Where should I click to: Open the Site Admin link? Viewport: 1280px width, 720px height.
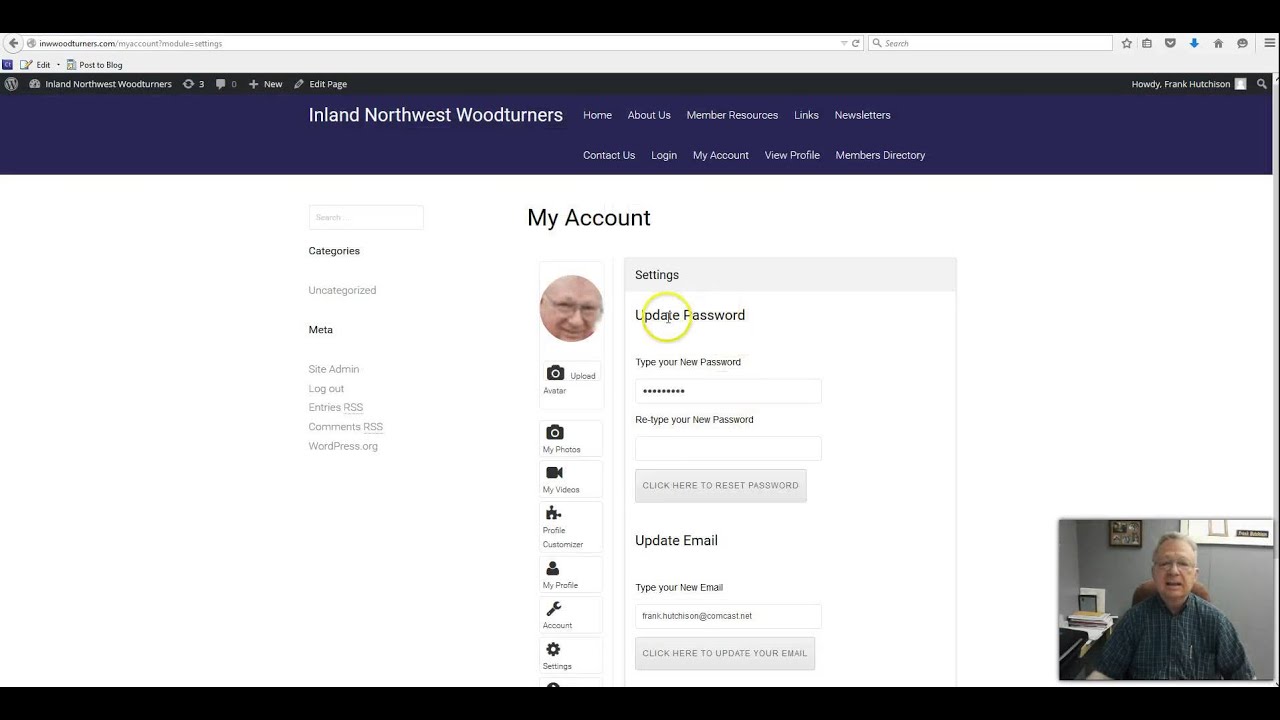coord(334,369)
